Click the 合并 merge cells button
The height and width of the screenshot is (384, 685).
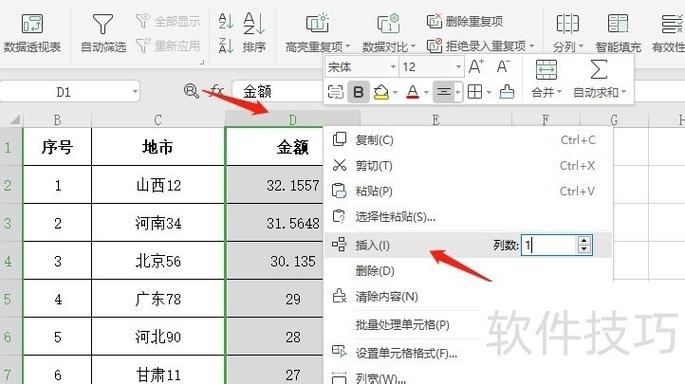[x=546, y=79]
